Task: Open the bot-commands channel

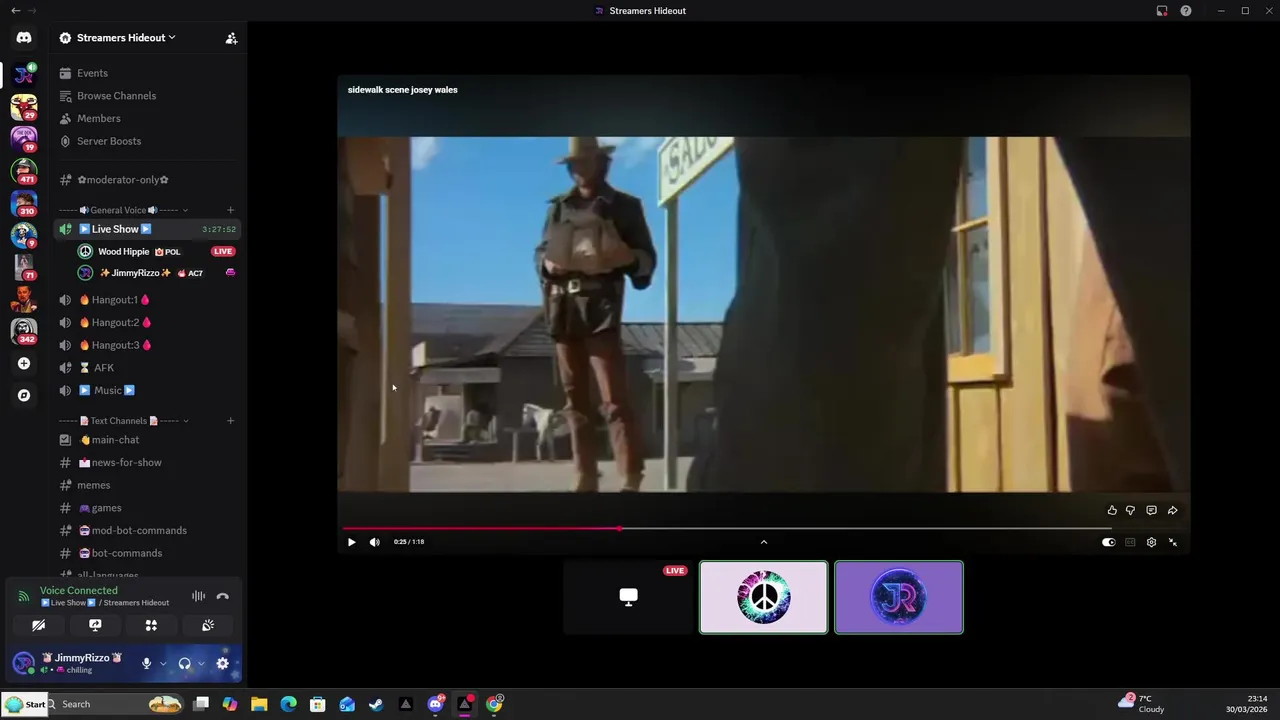Action: 147,553
